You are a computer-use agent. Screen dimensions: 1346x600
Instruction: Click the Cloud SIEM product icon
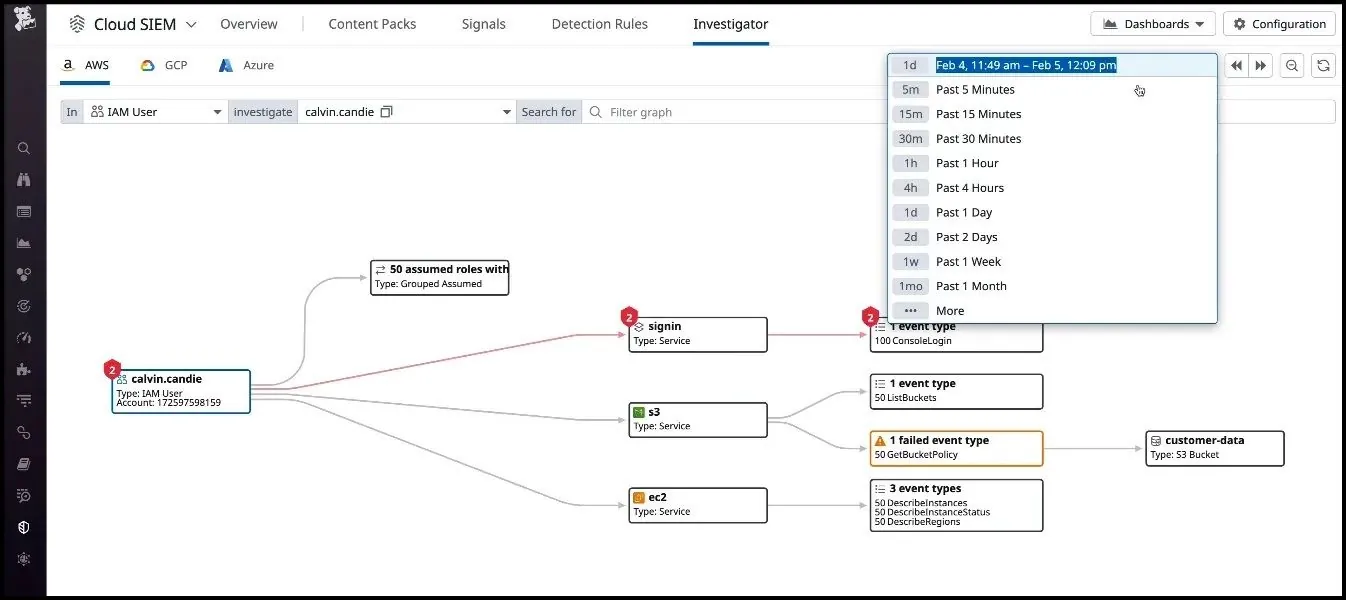pos(76,24)
